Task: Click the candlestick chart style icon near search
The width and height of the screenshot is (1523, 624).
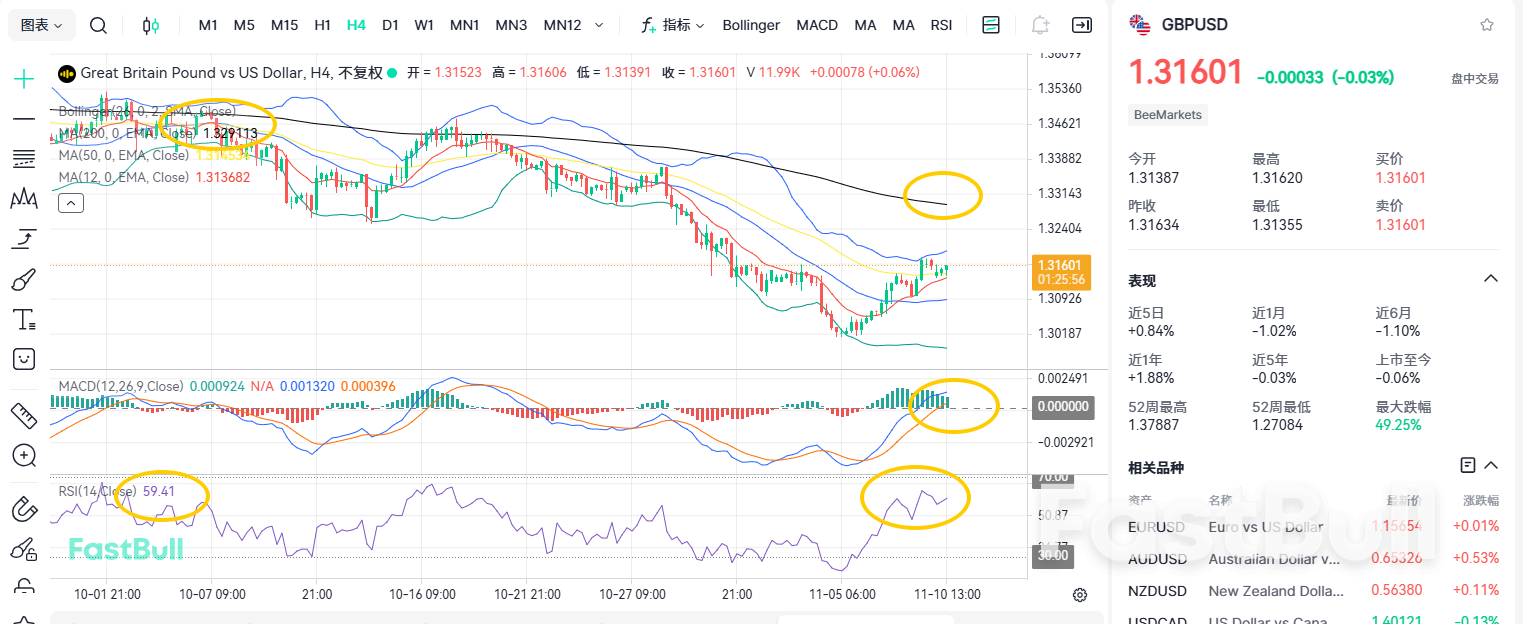Action: 152,25
